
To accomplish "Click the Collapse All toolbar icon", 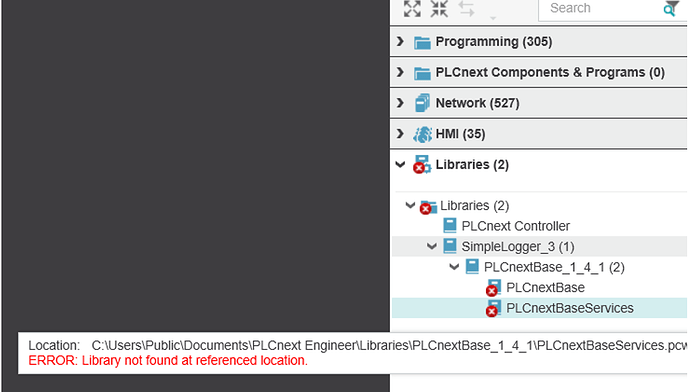I will coord(439,8).
